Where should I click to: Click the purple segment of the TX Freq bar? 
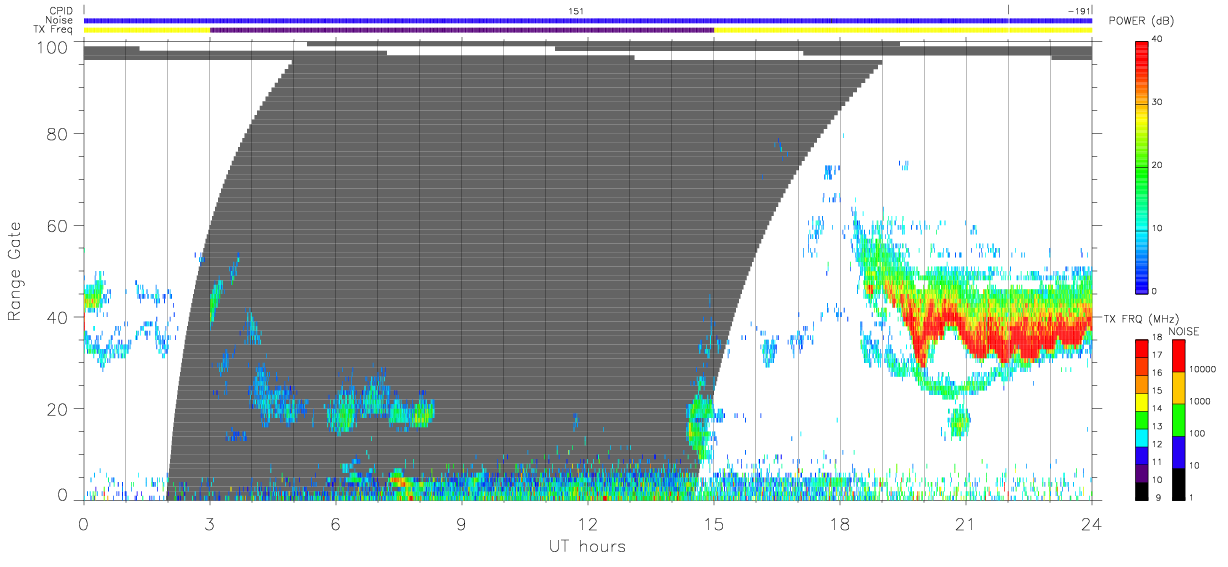(462, 30)
